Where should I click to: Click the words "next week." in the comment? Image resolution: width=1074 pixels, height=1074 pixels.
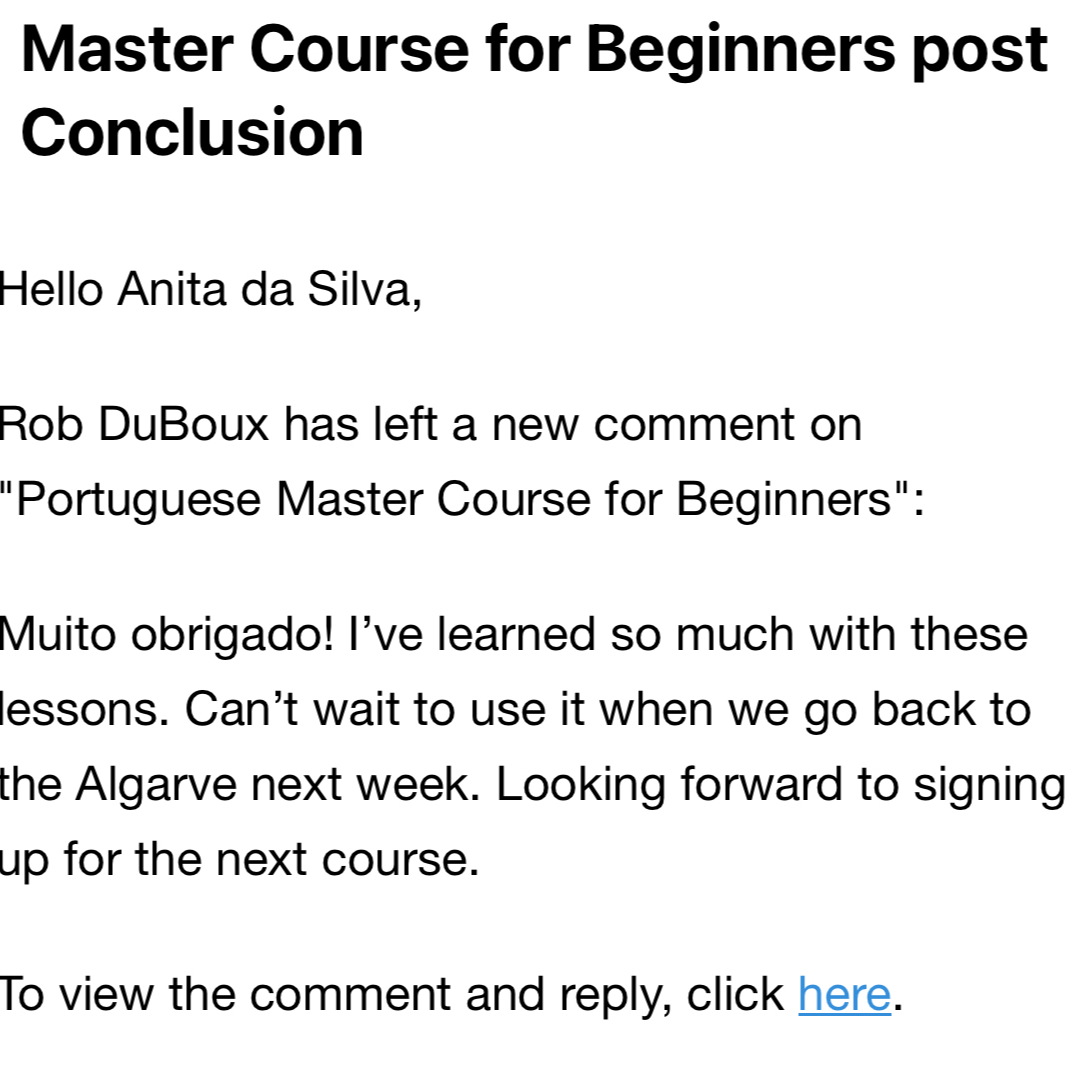click(366, 784)
